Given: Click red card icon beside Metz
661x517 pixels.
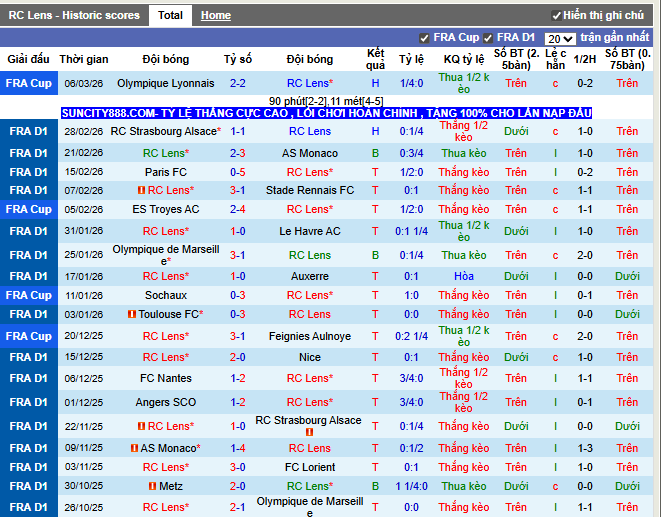Looking at the screenshot, I should pos(152,486).
